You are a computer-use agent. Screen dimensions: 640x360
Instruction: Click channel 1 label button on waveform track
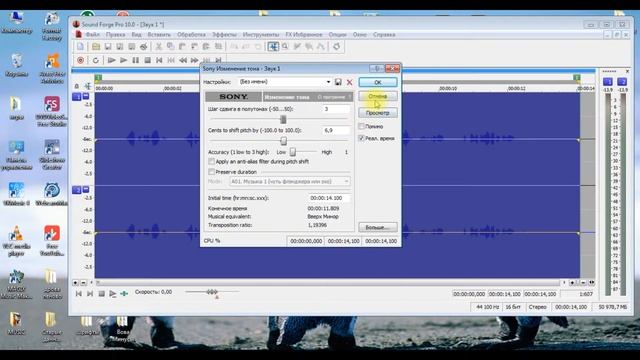(77, 97)
